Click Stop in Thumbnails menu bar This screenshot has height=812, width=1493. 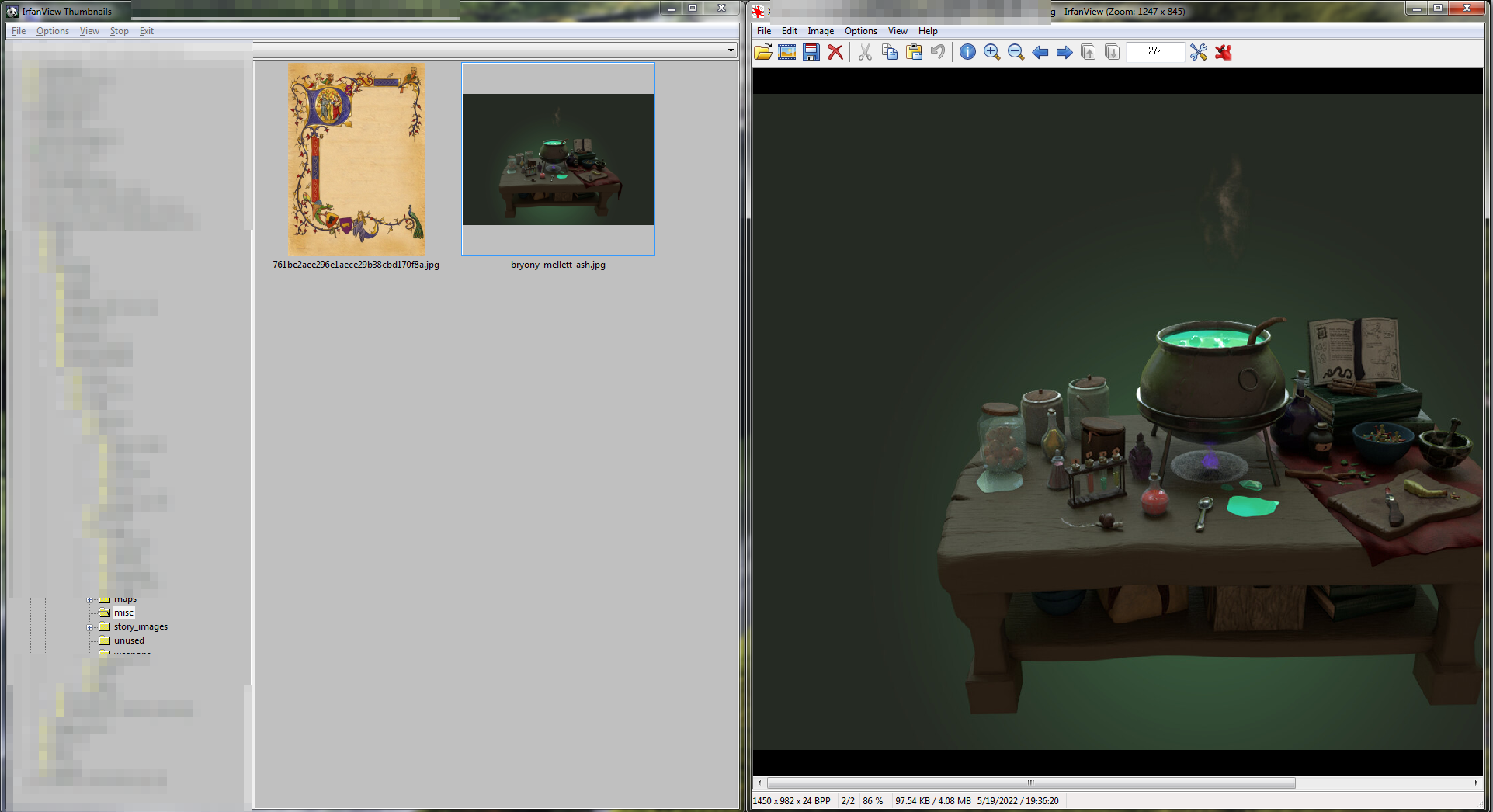119,31
